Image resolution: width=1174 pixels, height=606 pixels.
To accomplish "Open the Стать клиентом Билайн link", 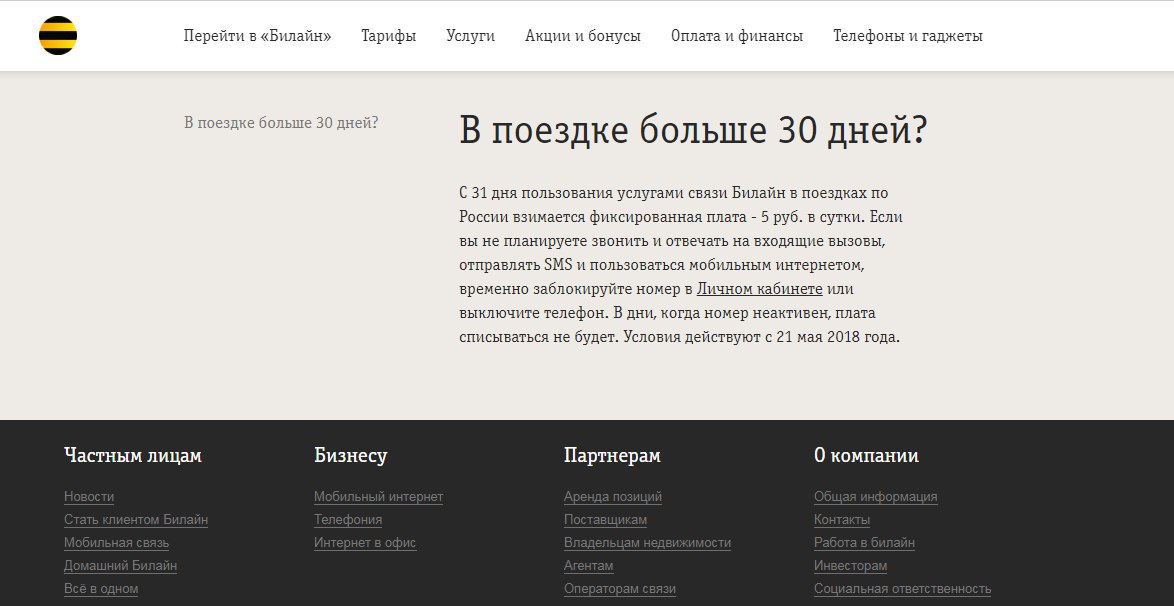I will pyautogui.click(x=136, y=520).
